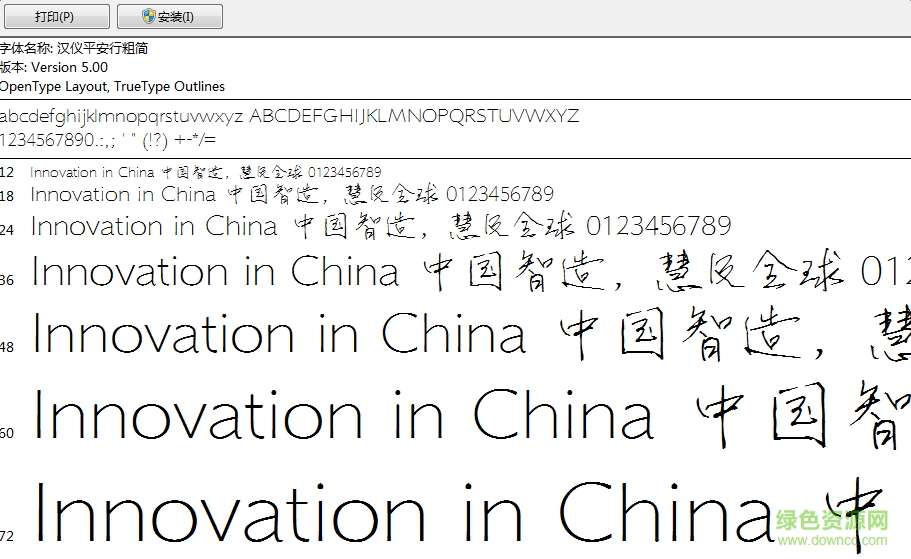Click the digits and punctuation sample line

point(107,140)
